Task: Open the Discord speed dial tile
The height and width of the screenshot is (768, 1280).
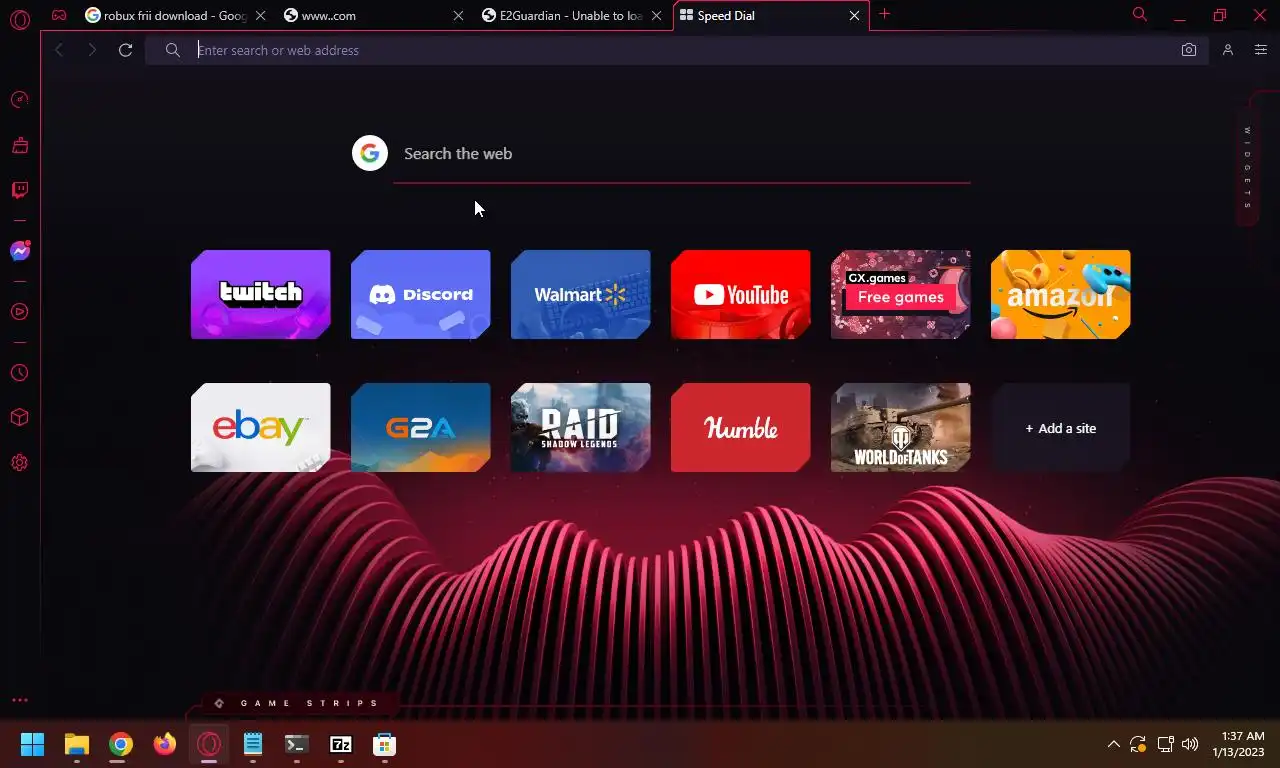Action: (x=421, y=294)
